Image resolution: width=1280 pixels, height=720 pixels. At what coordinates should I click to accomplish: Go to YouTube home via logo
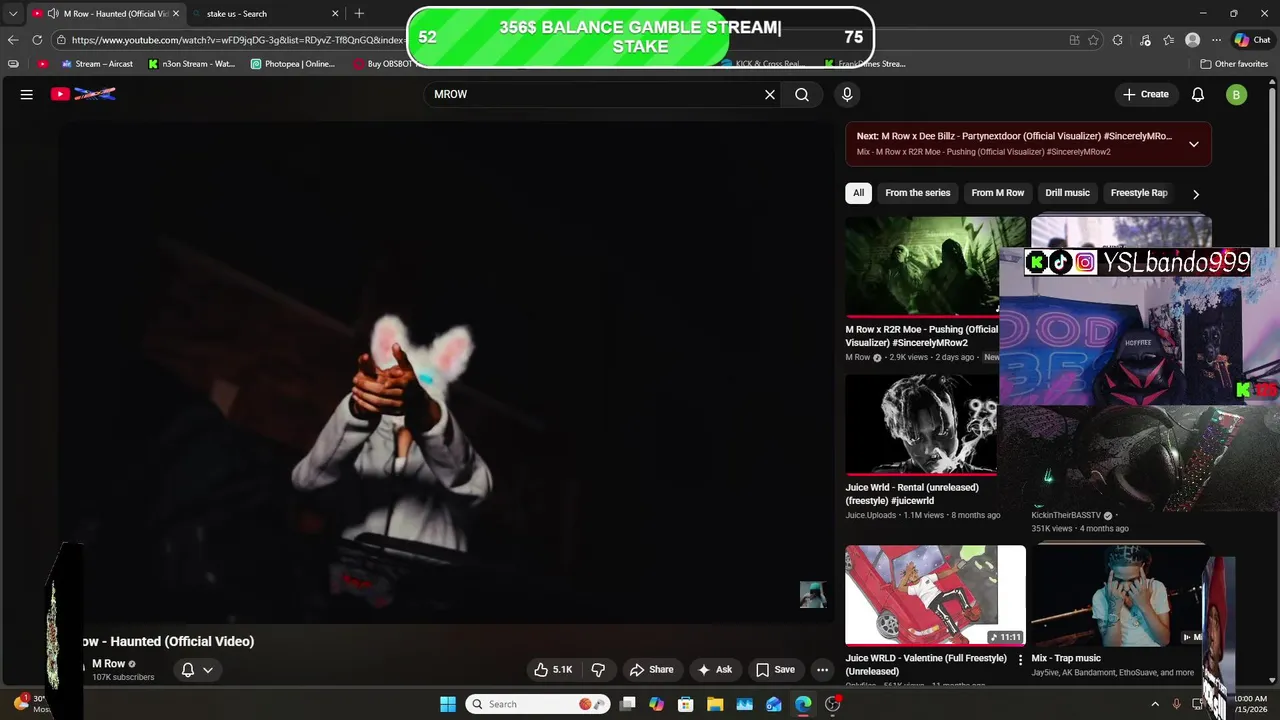83,94
